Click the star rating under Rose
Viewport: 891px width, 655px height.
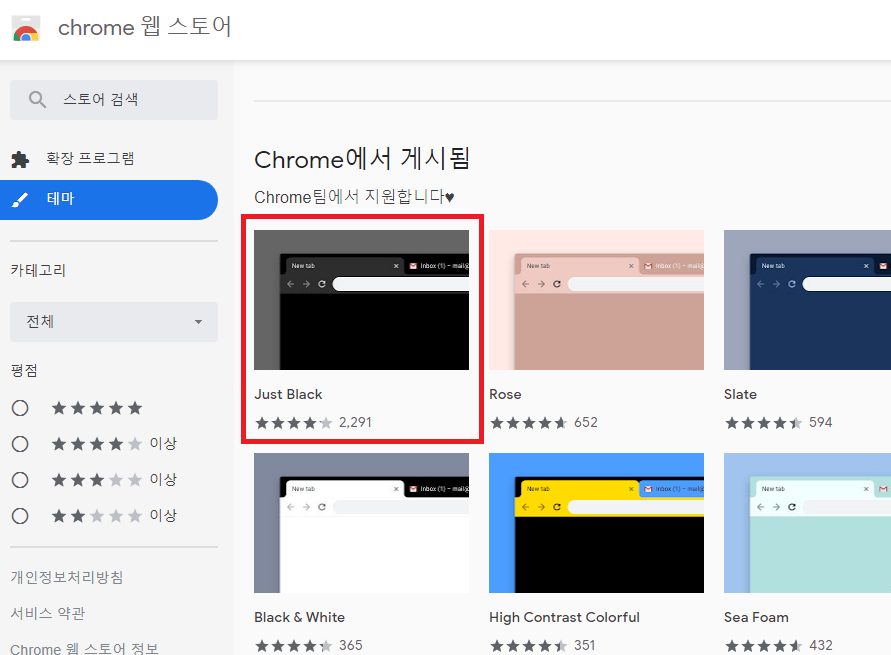[x=528, y=423]
